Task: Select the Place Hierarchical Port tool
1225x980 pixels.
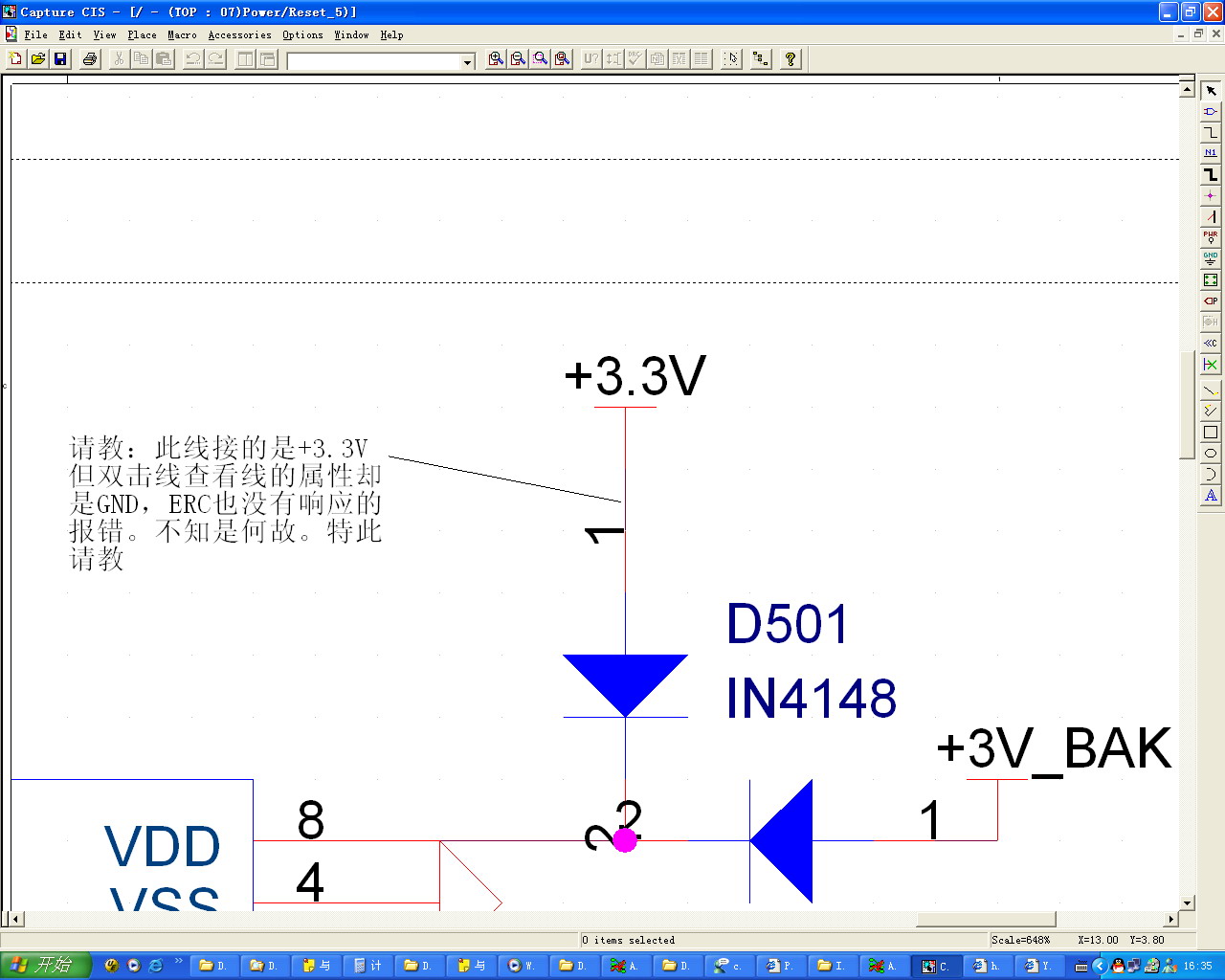Action: [1211, 301]
